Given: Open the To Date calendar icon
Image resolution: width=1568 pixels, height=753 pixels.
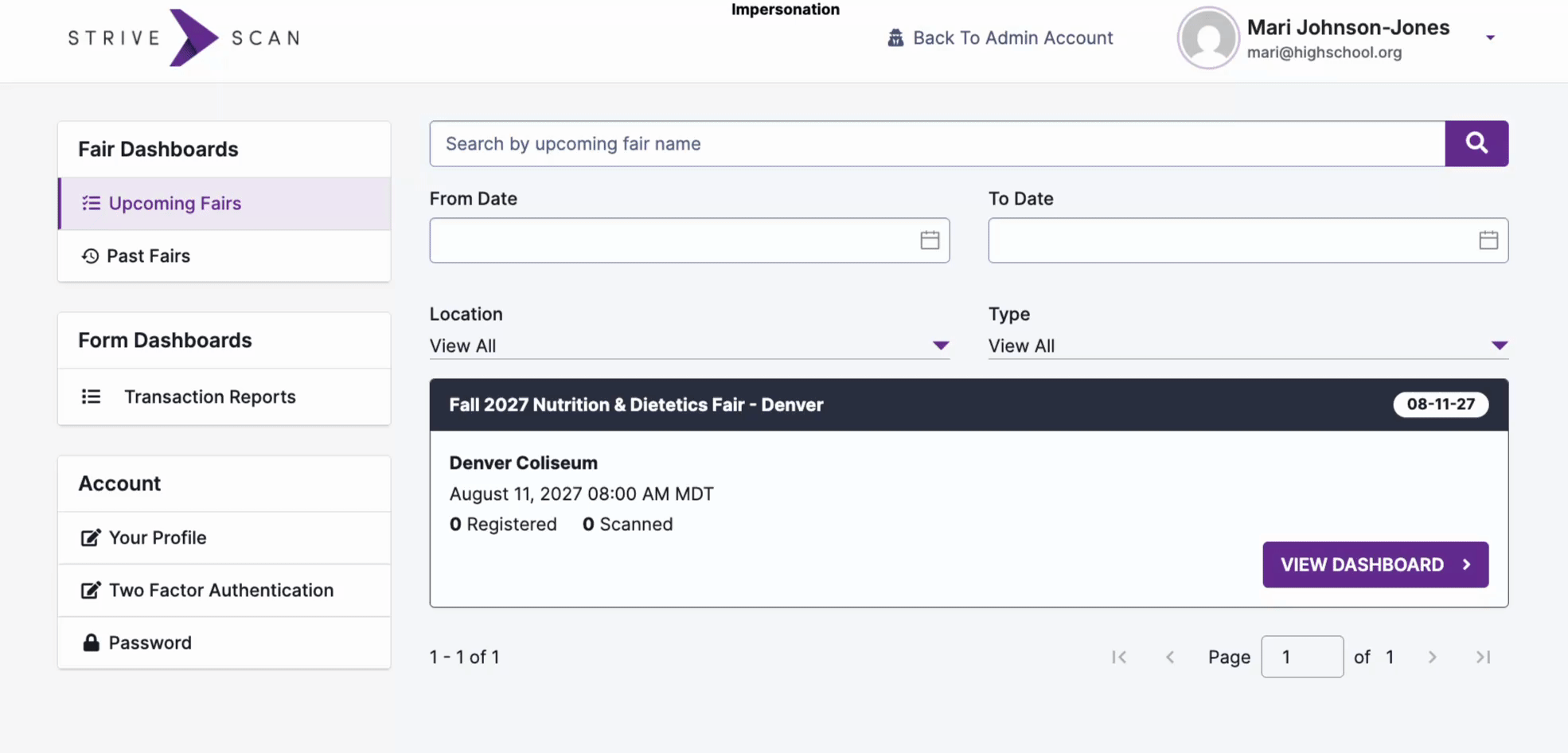Looking at the screenshot, I should click(x=1488, y=240).
